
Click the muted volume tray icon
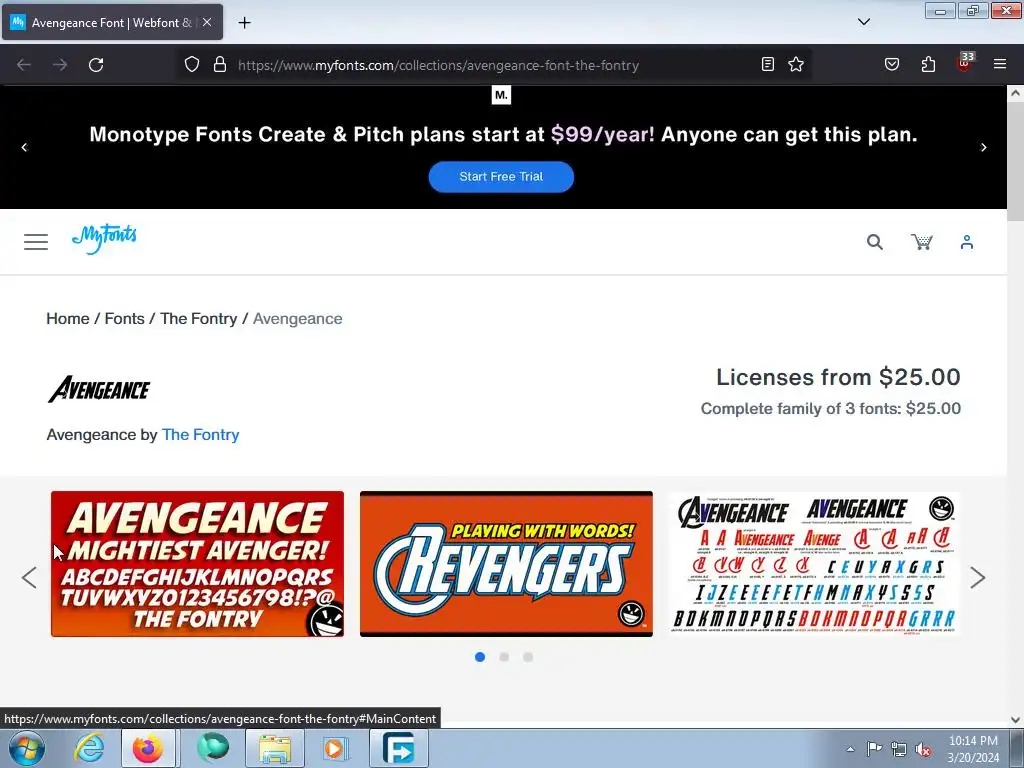pos(923,749)
